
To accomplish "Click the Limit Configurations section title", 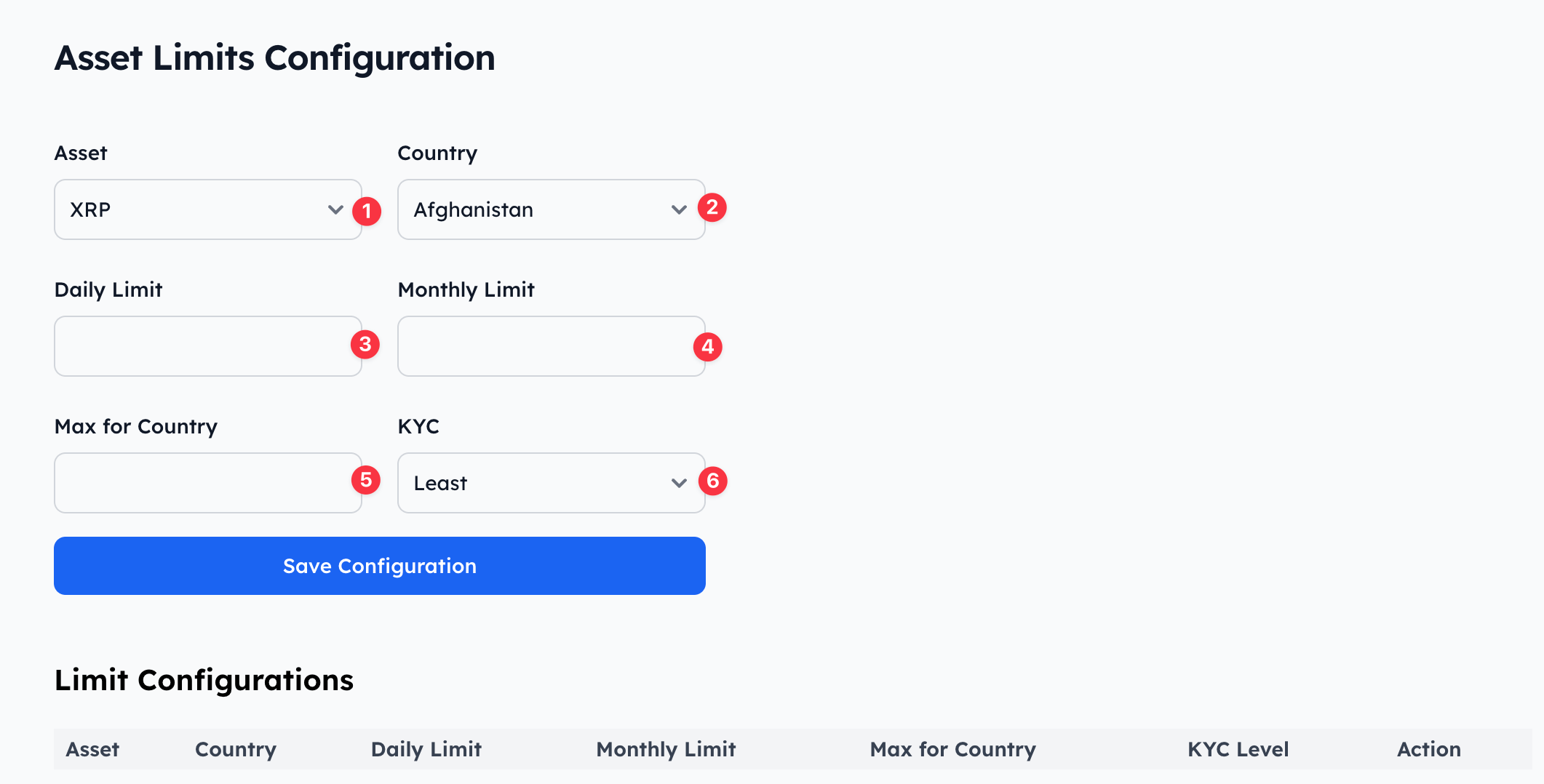I will point(204,680).
